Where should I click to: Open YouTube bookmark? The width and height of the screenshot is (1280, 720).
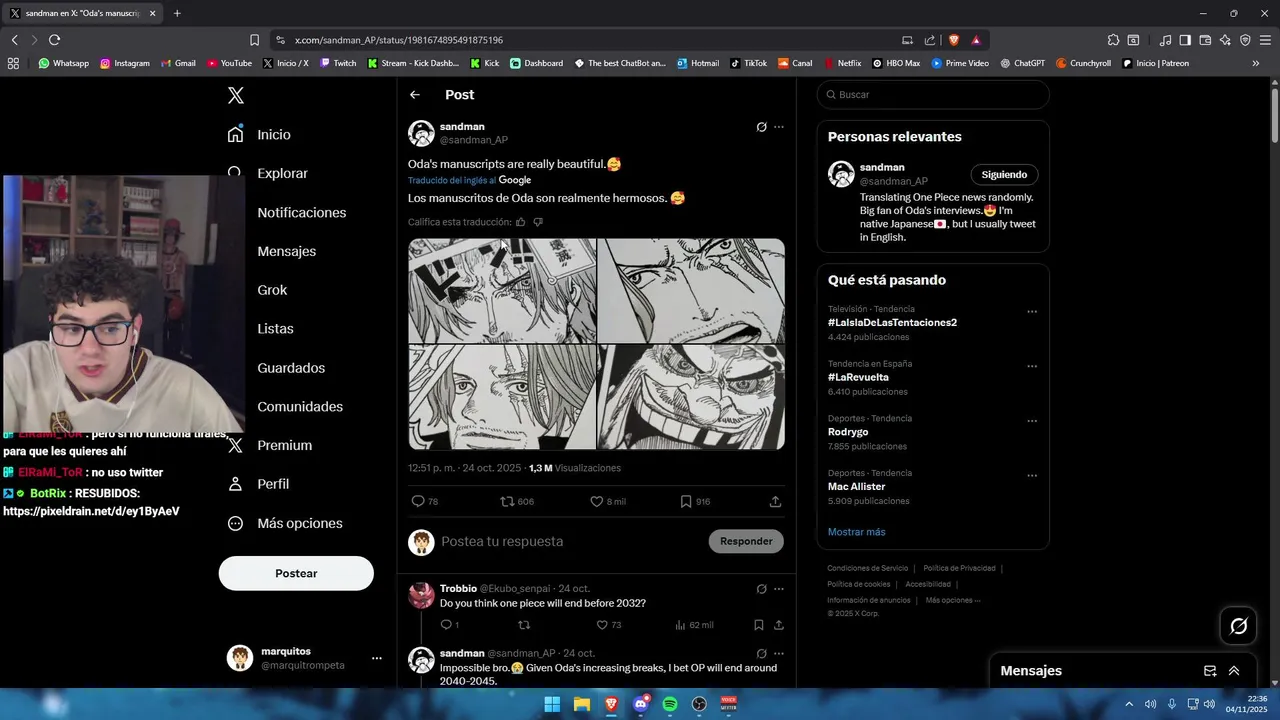[x=229, y=63]
